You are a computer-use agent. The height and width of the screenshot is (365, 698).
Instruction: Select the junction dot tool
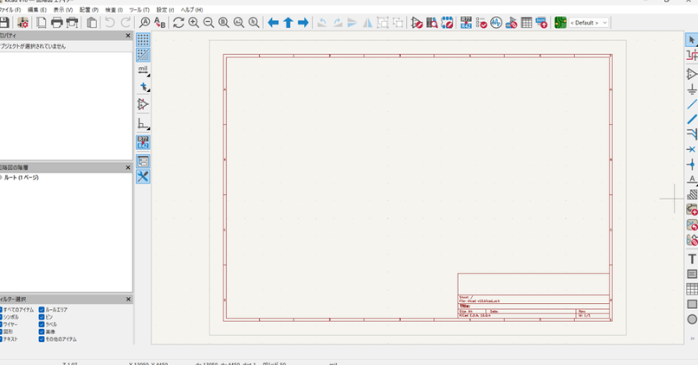pos(691,165)
